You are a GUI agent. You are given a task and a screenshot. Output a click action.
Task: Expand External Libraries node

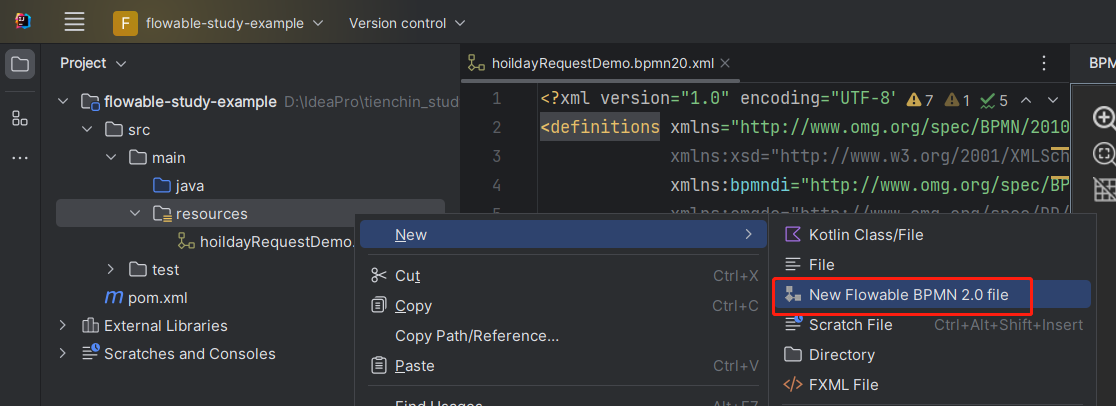click(x=63, y=326)
